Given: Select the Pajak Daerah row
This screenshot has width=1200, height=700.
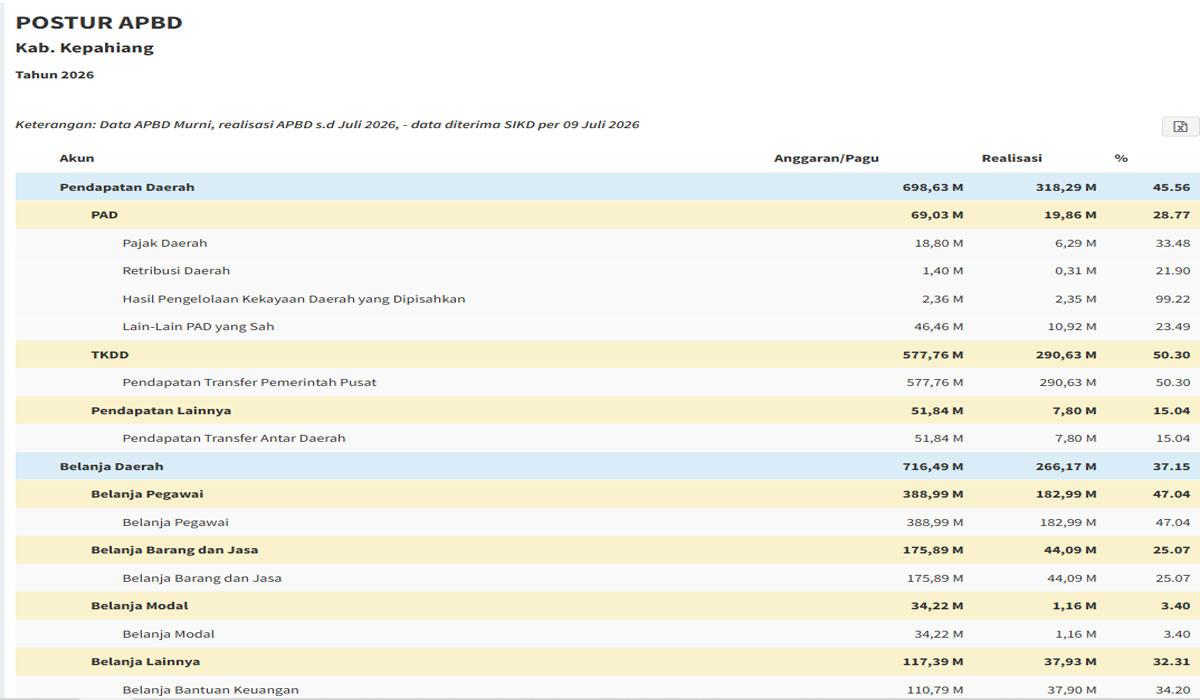Looking at the screenshot, I should (x=608, y=243).
